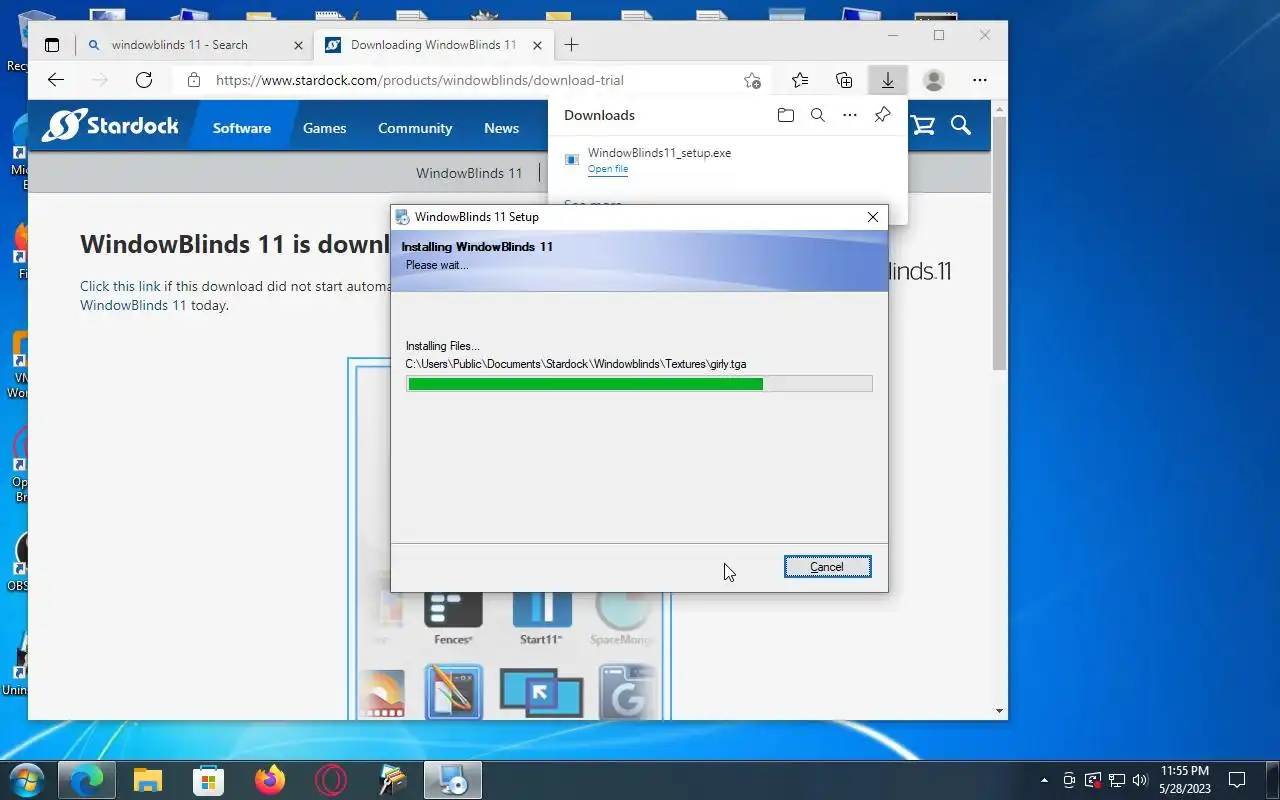1280x800 pixels.
Task: Open the Software menu on Stardock
Action: [242, 128]
